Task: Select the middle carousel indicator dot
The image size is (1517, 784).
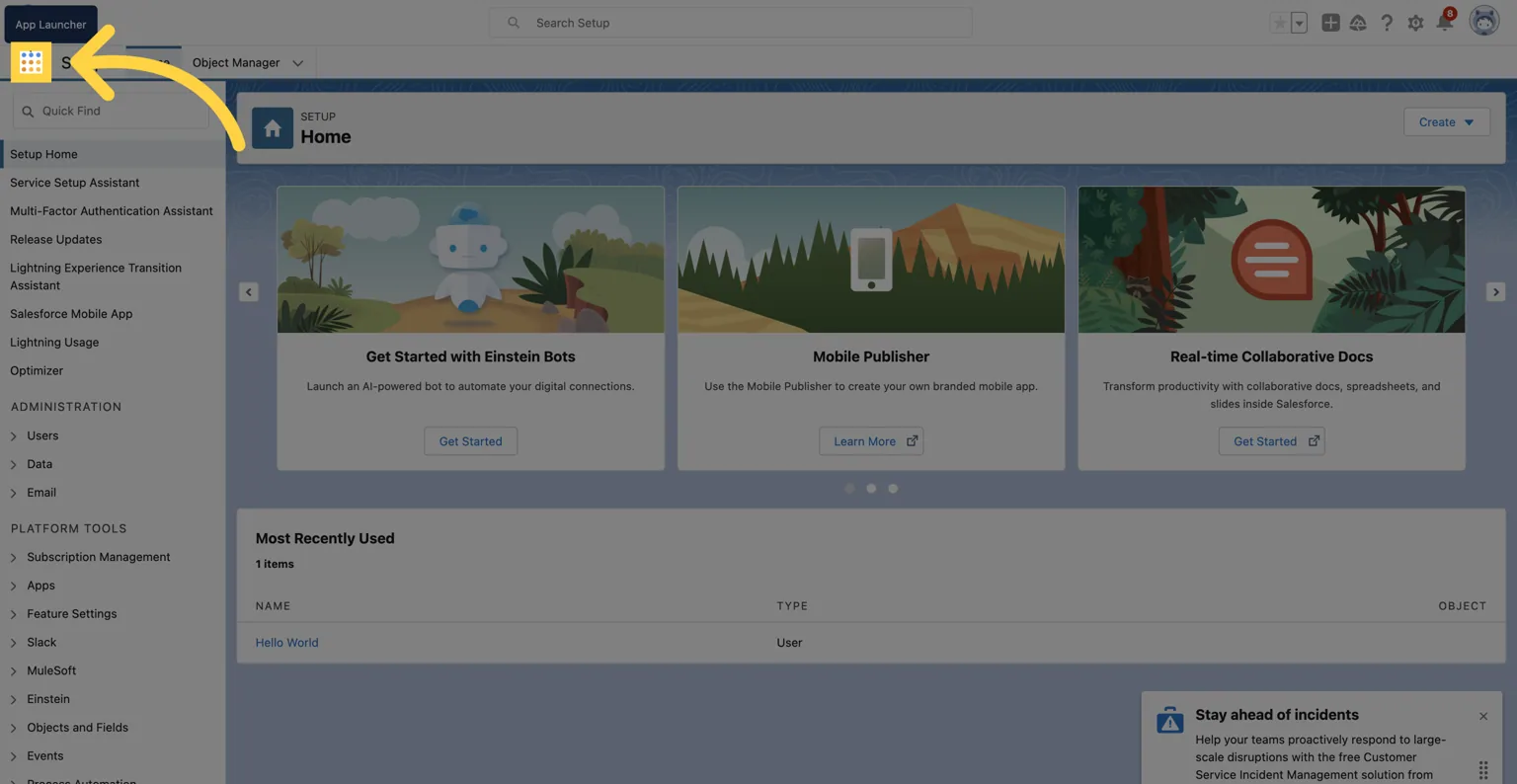Action: point(871,489)
